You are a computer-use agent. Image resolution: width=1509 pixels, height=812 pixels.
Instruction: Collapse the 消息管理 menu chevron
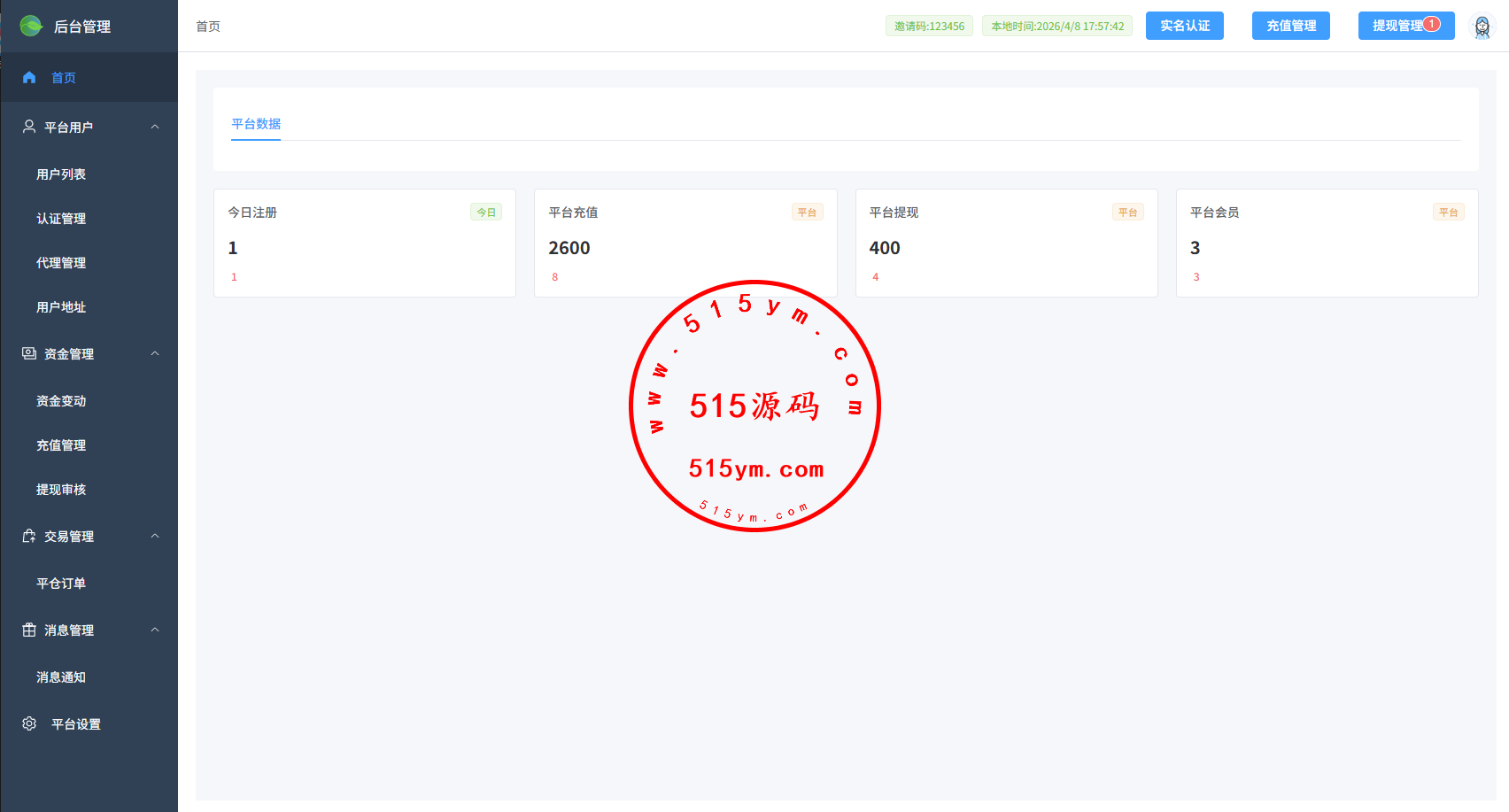click(155, 630)
